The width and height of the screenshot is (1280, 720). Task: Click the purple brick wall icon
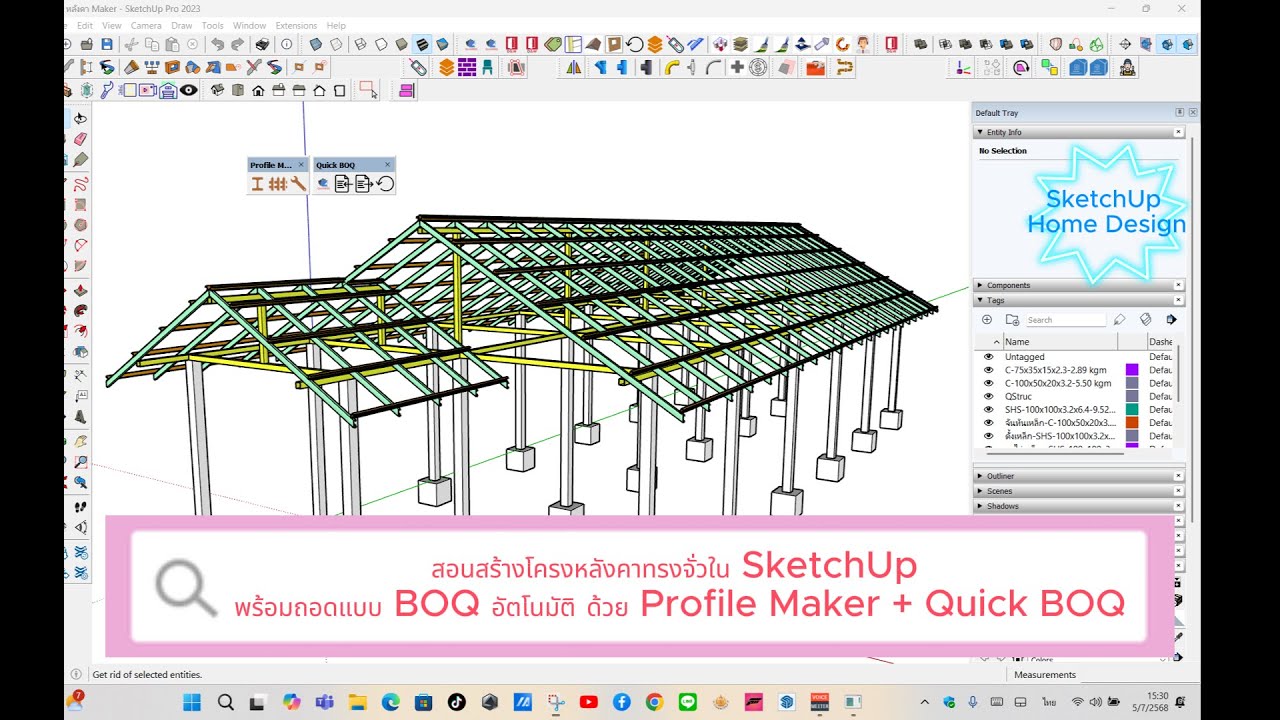click(467, 67)
